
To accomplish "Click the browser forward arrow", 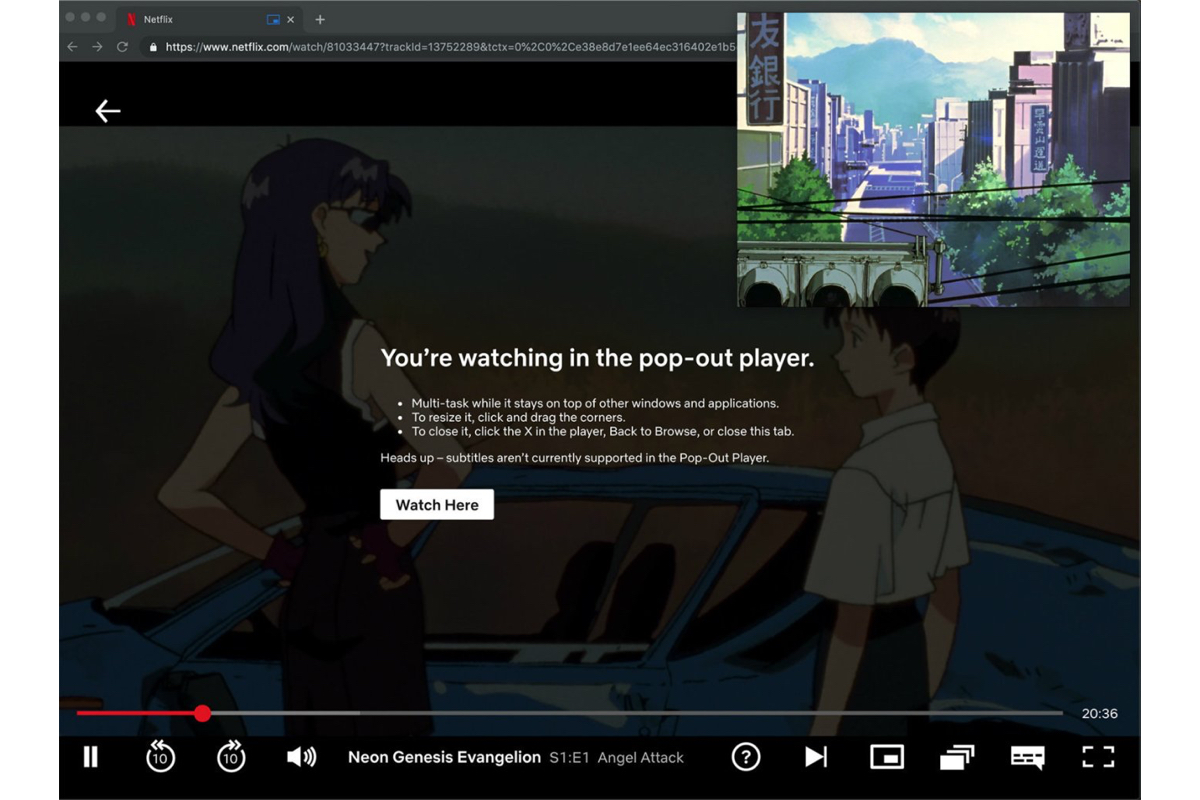I will pos(97,47).
